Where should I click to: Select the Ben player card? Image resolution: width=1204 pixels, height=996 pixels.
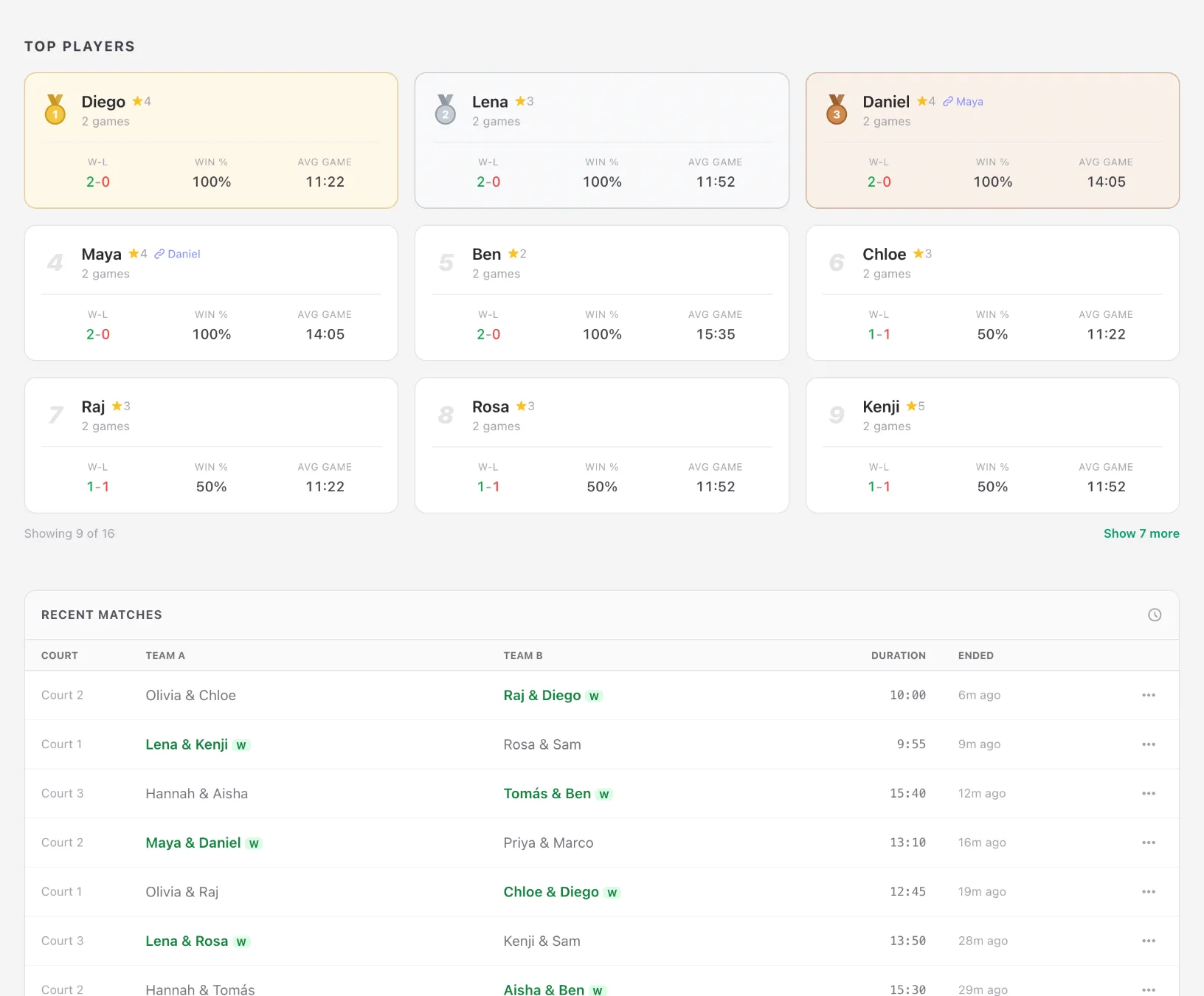pos(602,293)
